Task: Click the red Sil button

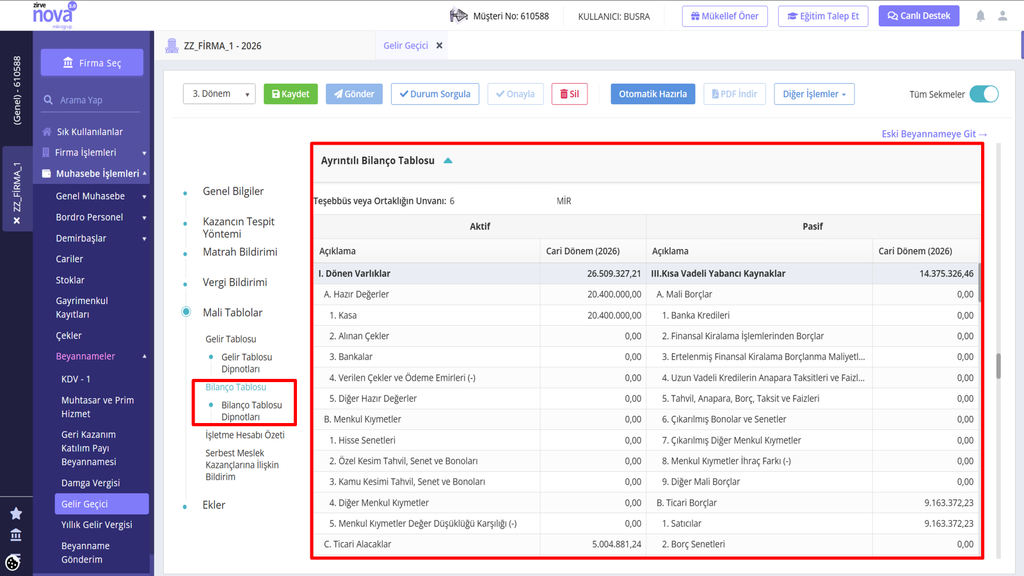Action: pos(569,94)
